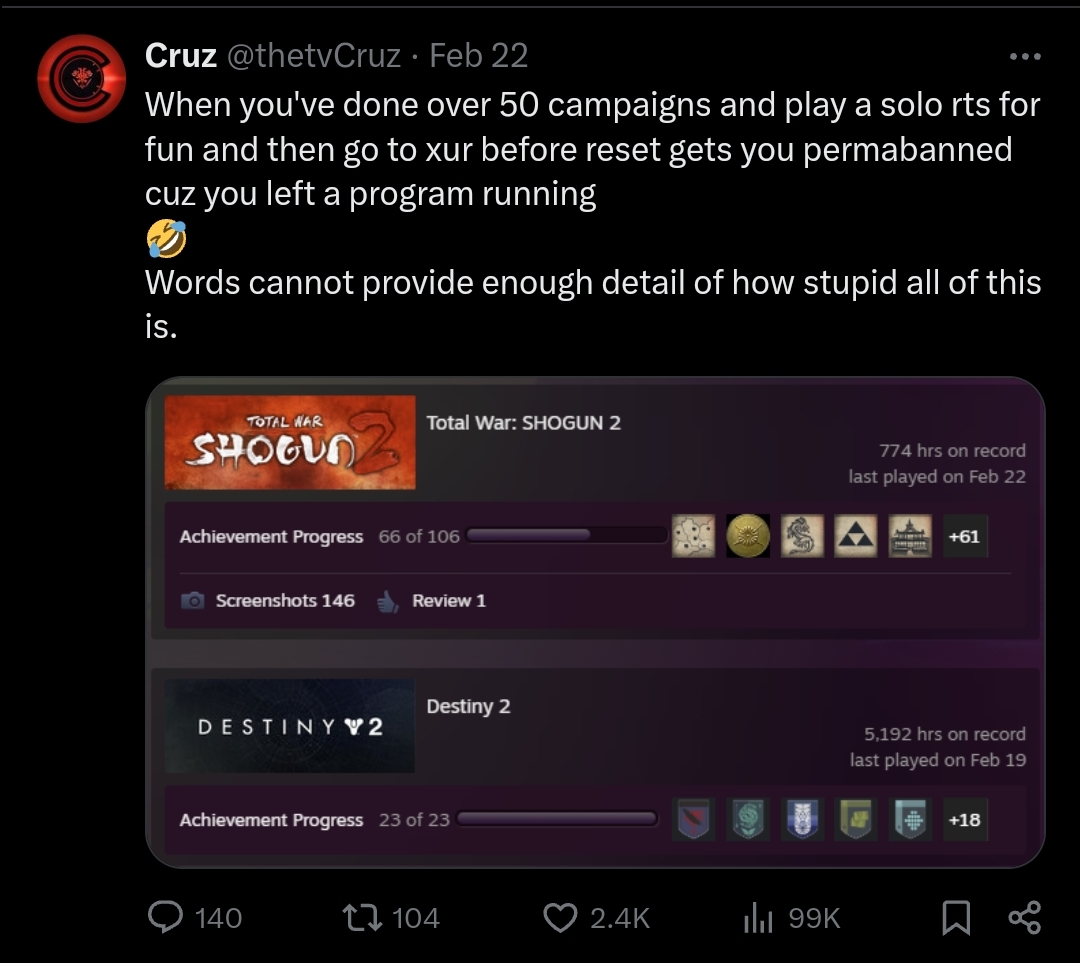Image resolution: width=1080 pixels, height=963 pixels.
Task: Open the three-dot more options menu
Action: tap(1025, 56)
